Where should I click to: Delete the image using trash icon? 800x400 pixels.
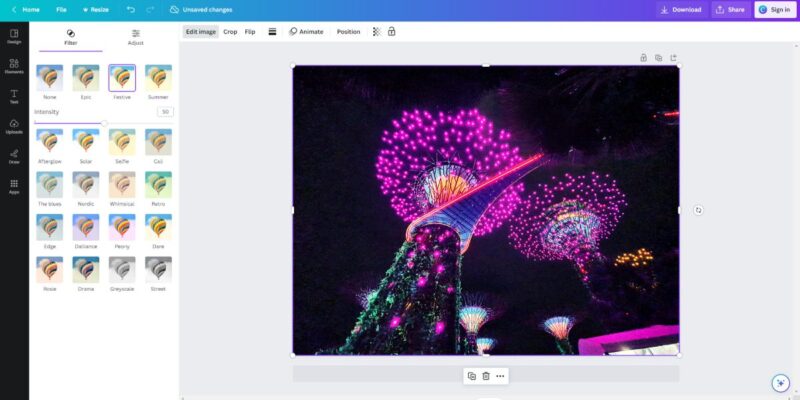click(x=486, y=376)
